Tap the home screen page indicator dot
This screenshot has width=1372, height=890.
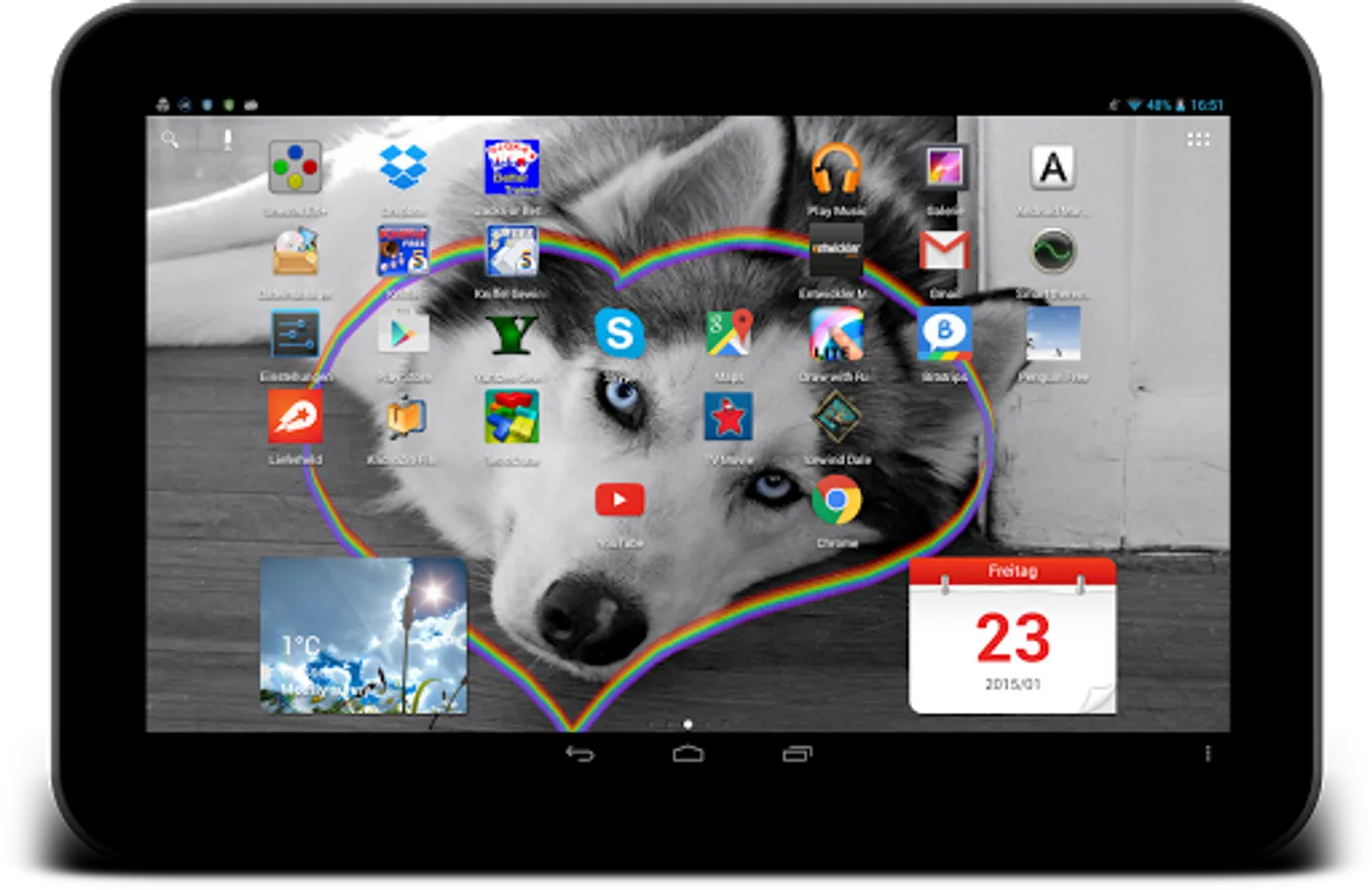[688, 724]
